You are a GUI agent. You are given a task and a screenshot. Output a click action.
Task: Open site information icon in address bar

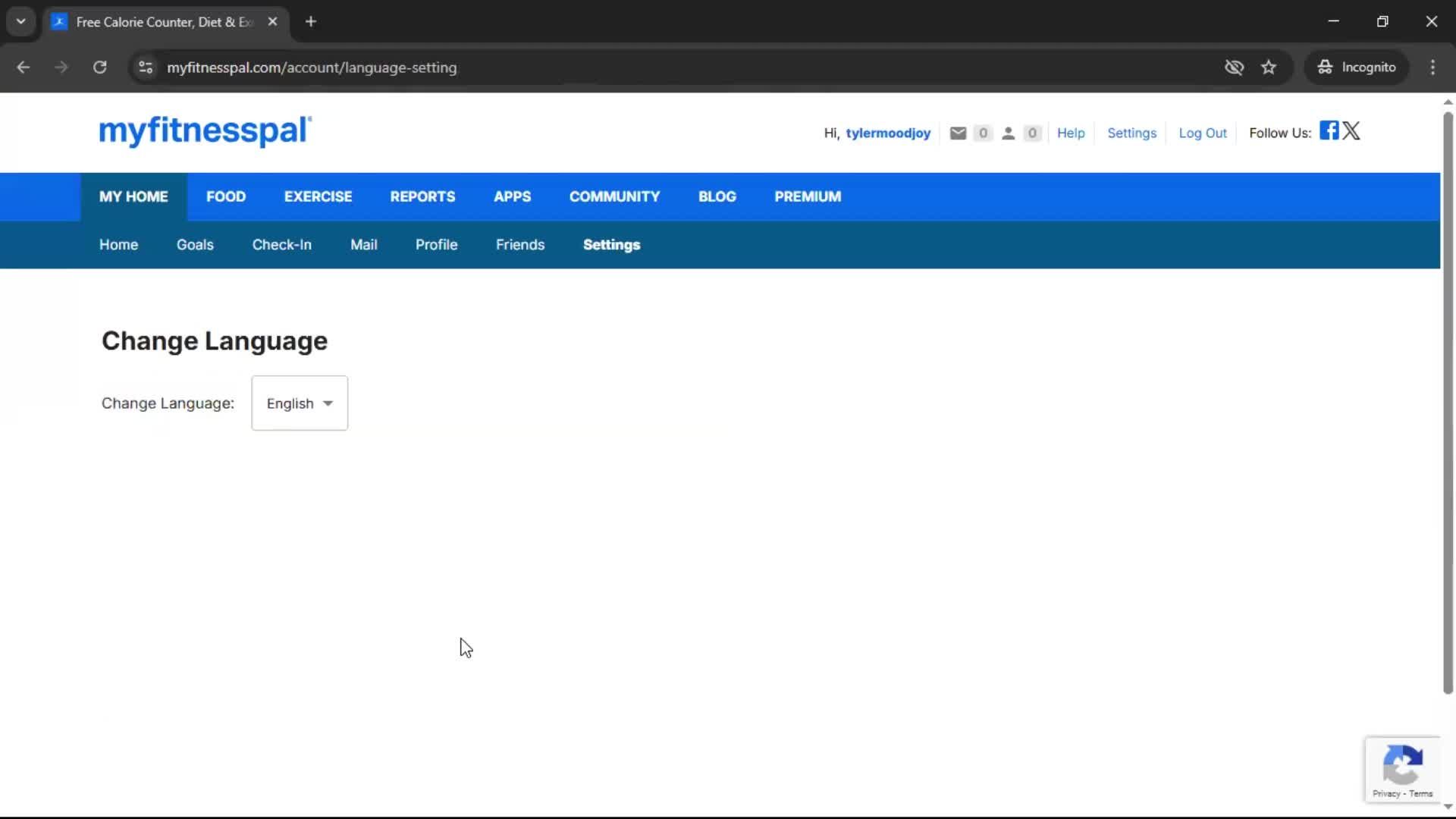tap(146, 67)
